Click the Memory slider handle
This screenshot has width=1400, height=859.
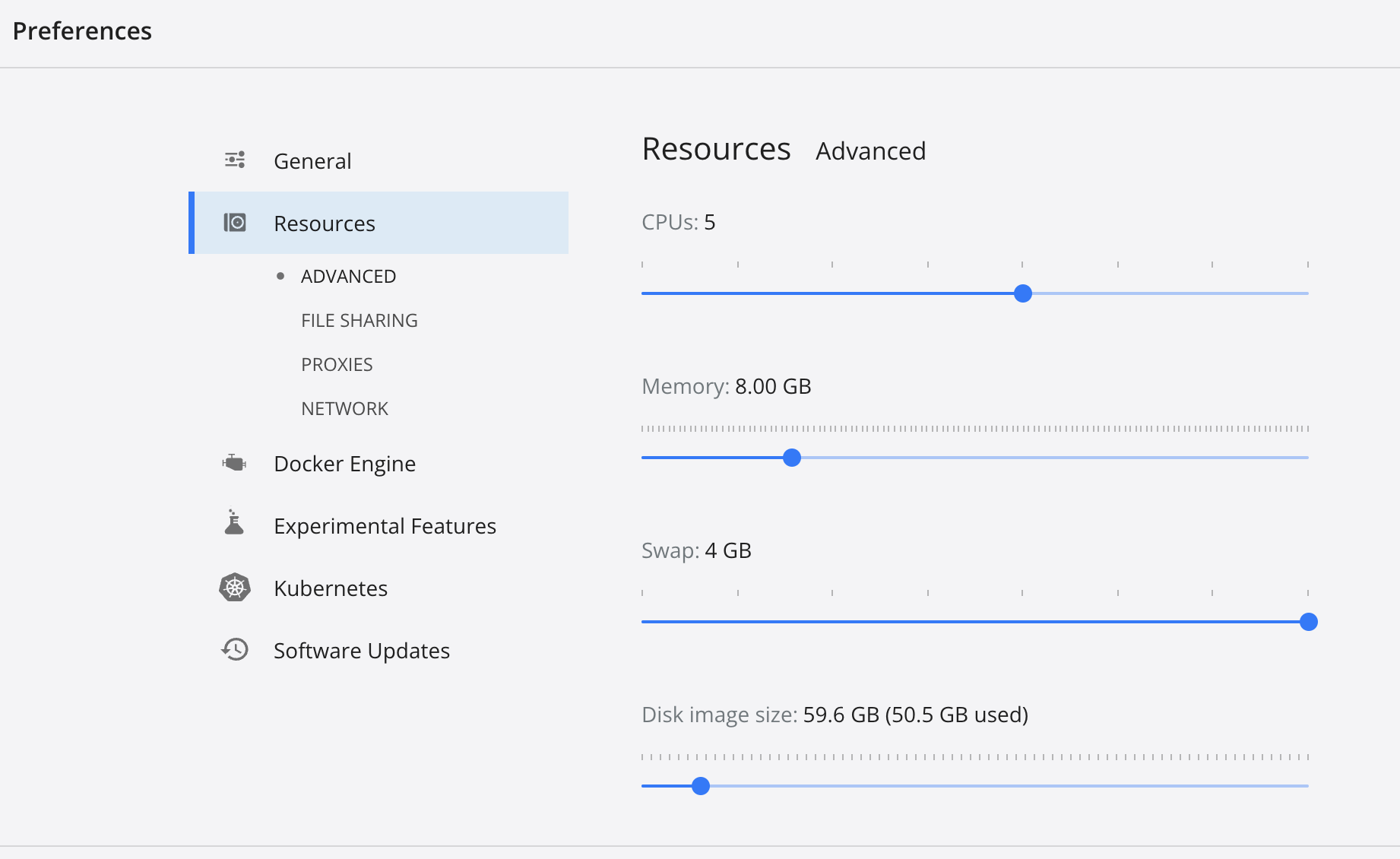(792, 458)
